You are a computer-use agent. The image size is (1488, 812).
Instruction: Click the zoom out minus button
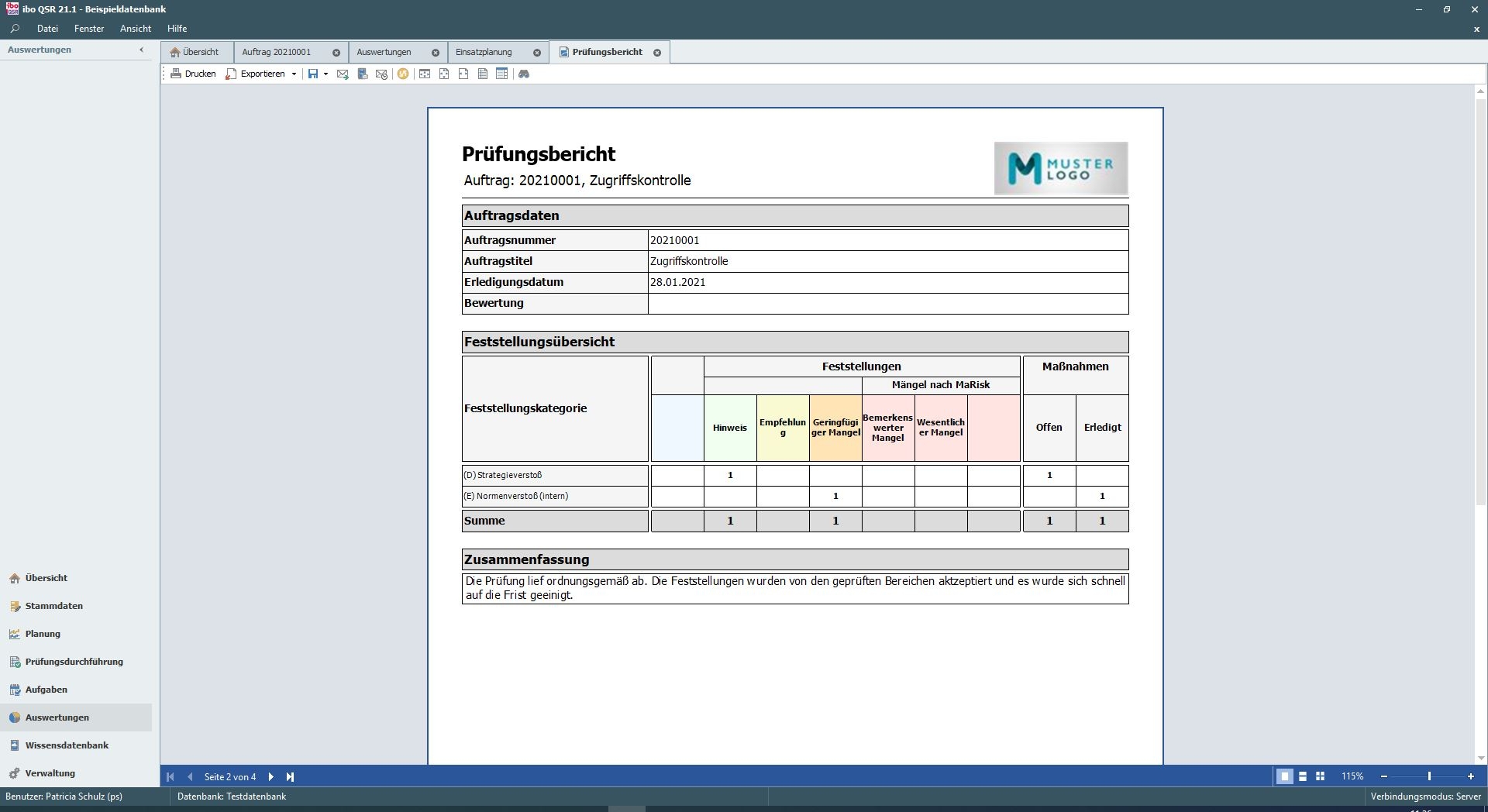[1384, 776]
